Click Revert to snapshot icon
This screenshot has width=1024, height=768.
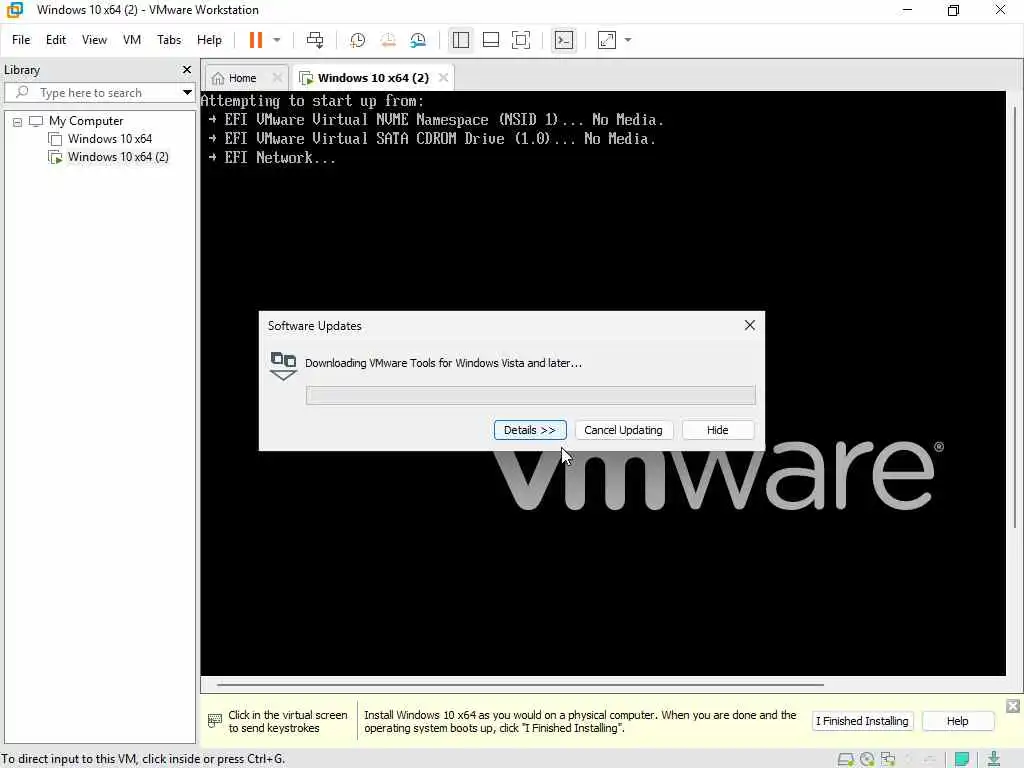388,40
